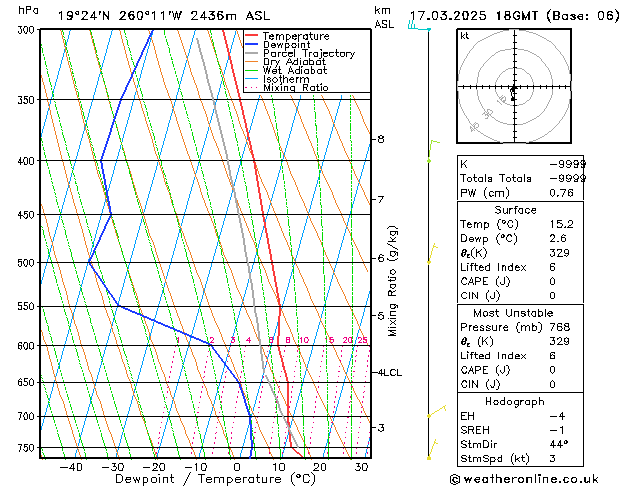Click the 7 km altitude label
This screenshot has height=486, width=629.
[x=381, y=199]
